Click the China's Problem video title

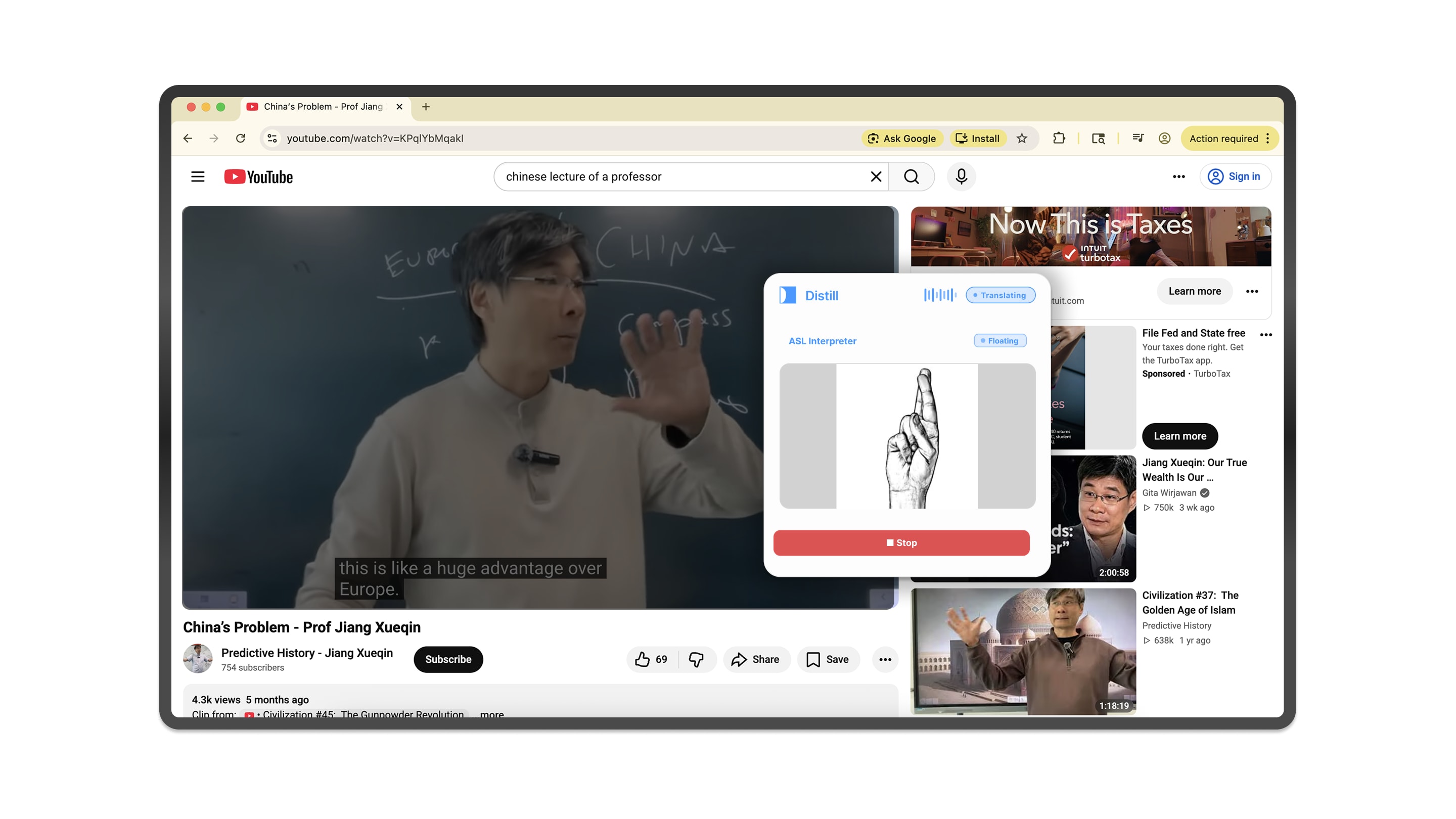click(302, 627)
